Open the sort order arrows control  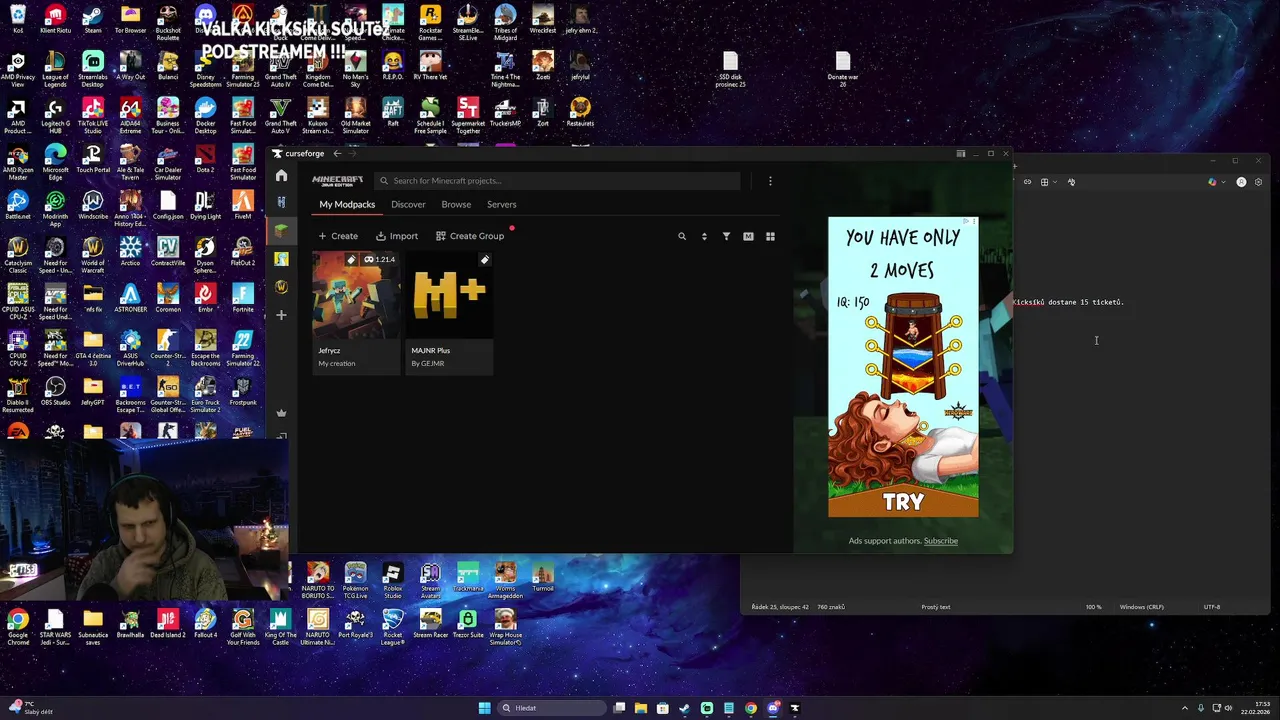(704, 236)
